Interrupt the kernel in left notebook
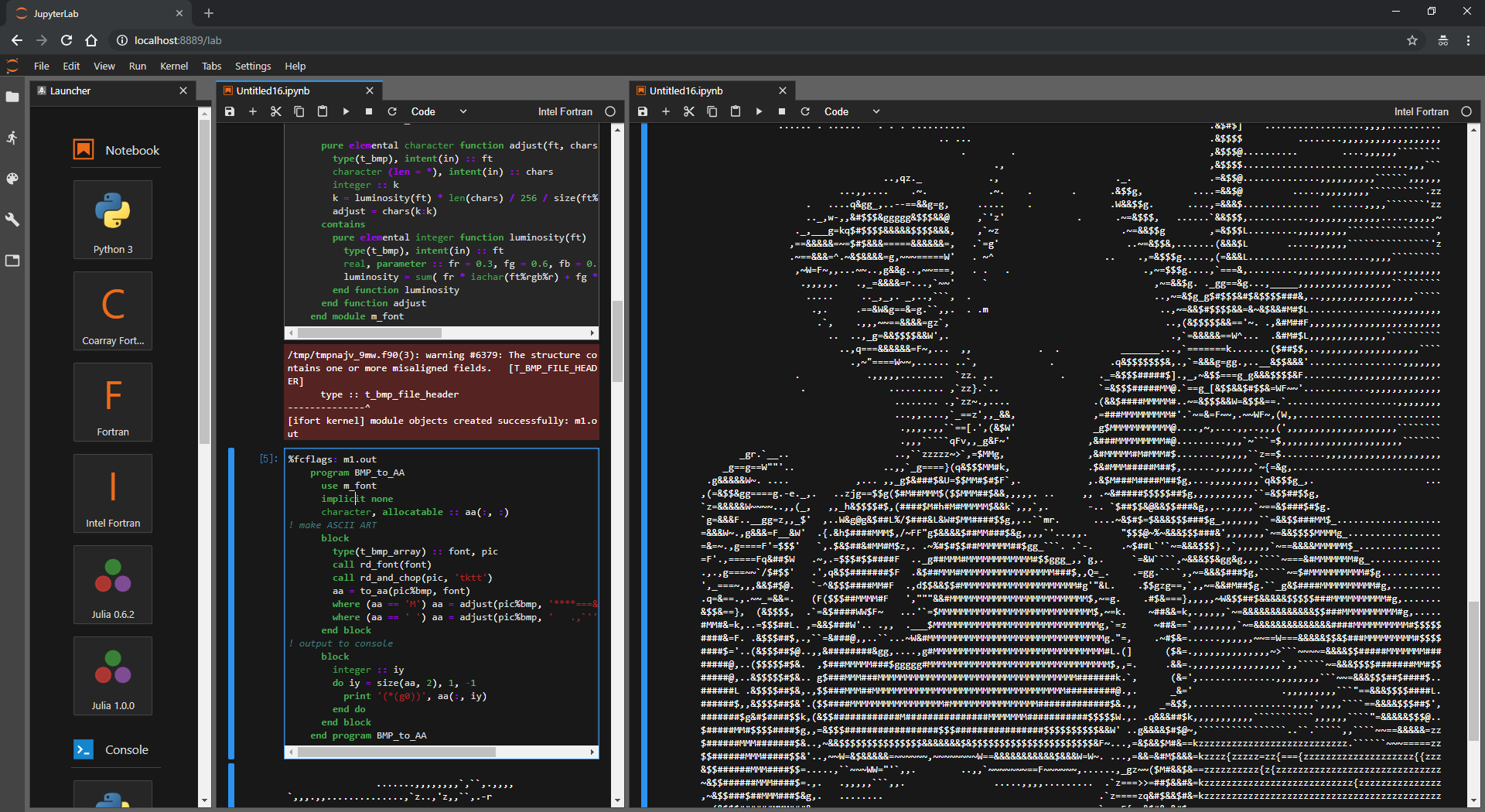Screen dimensions: 1485x812 tap(369, 111)
